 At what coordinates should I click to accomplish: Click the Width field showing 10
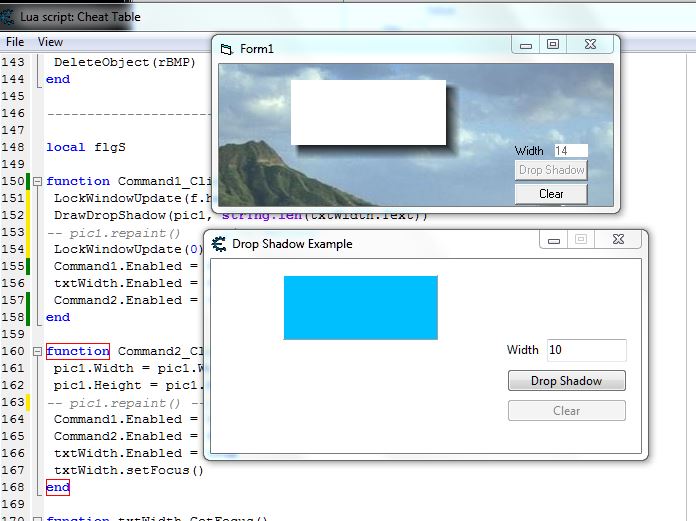coord(586,350)
